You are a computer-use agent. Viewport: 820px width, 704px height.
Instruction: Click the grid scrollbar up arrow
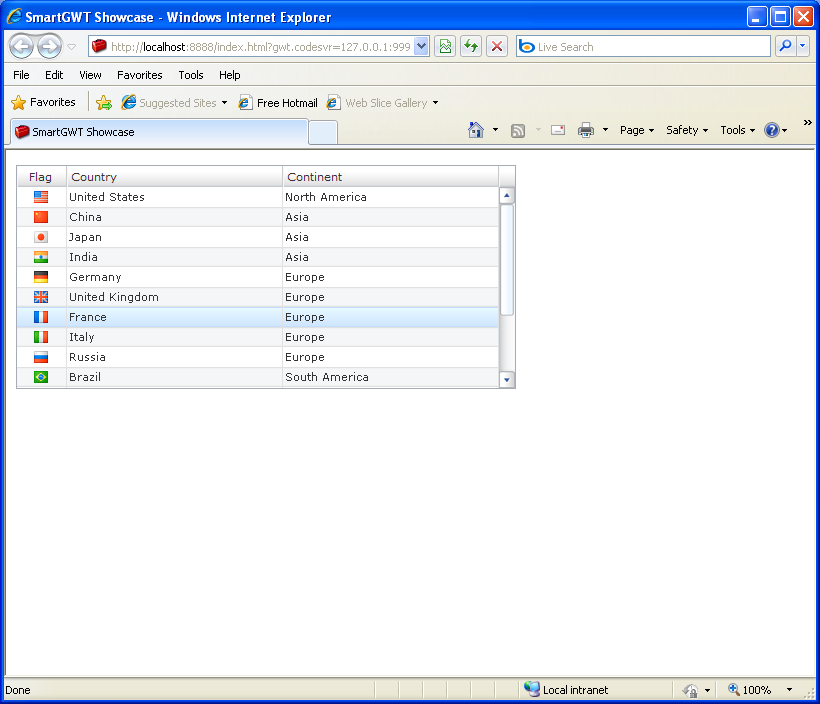point(506,196)
